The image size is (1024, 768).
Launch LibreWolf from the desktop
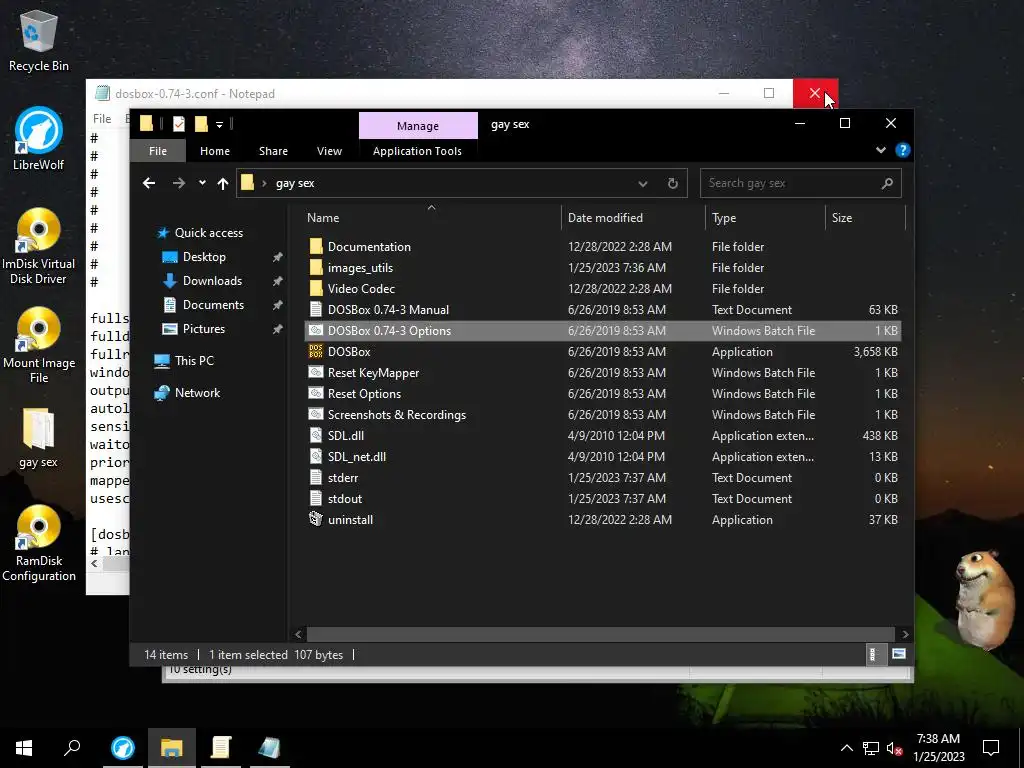(x=38, y=138)
